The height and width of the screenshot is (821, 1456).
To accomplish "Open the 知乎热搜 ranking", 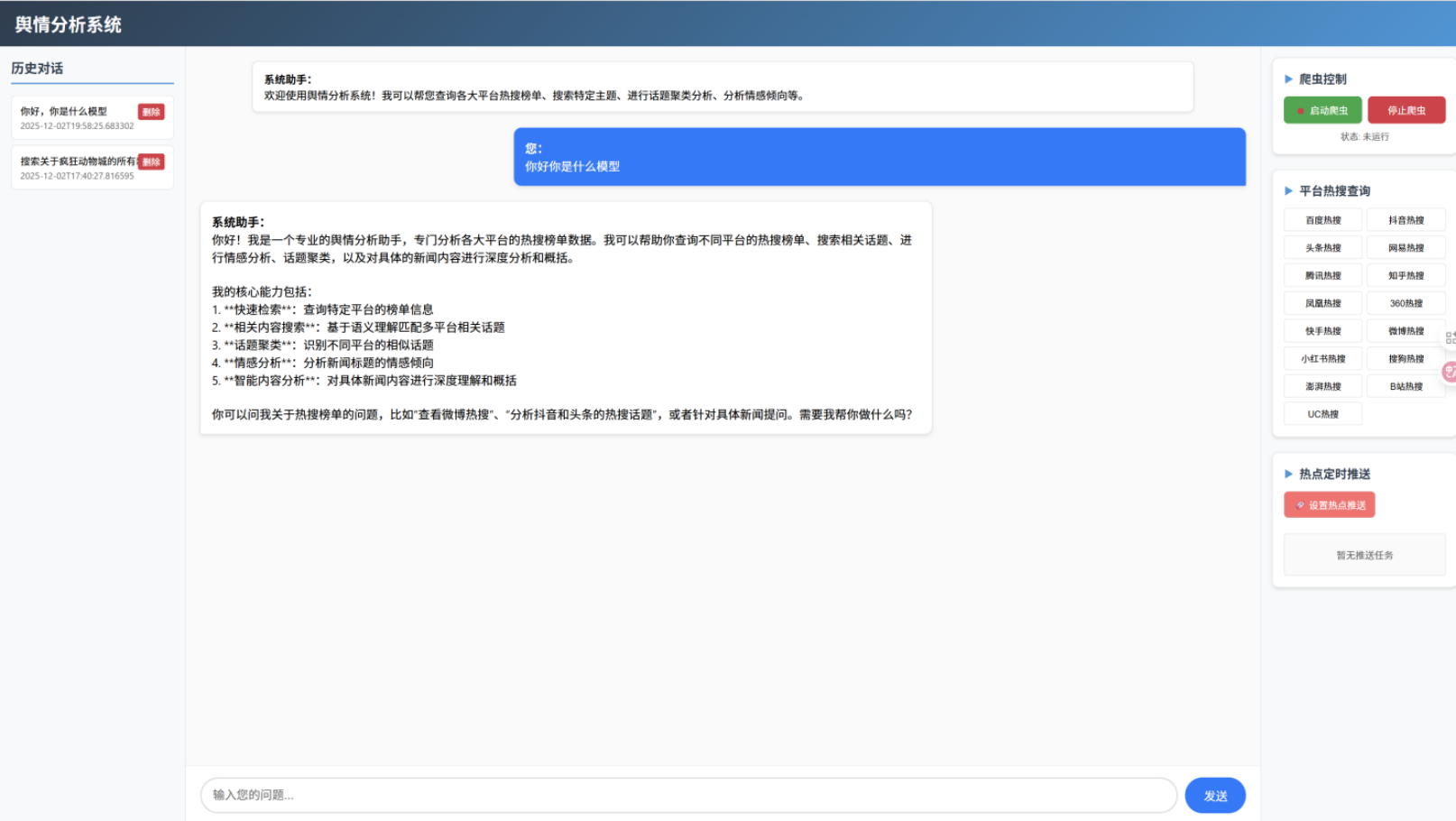I will click(x=1405, y=276).
